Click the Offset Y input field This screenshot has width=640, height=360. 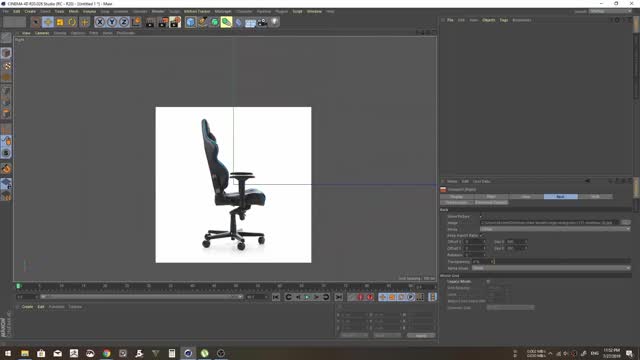475,248
